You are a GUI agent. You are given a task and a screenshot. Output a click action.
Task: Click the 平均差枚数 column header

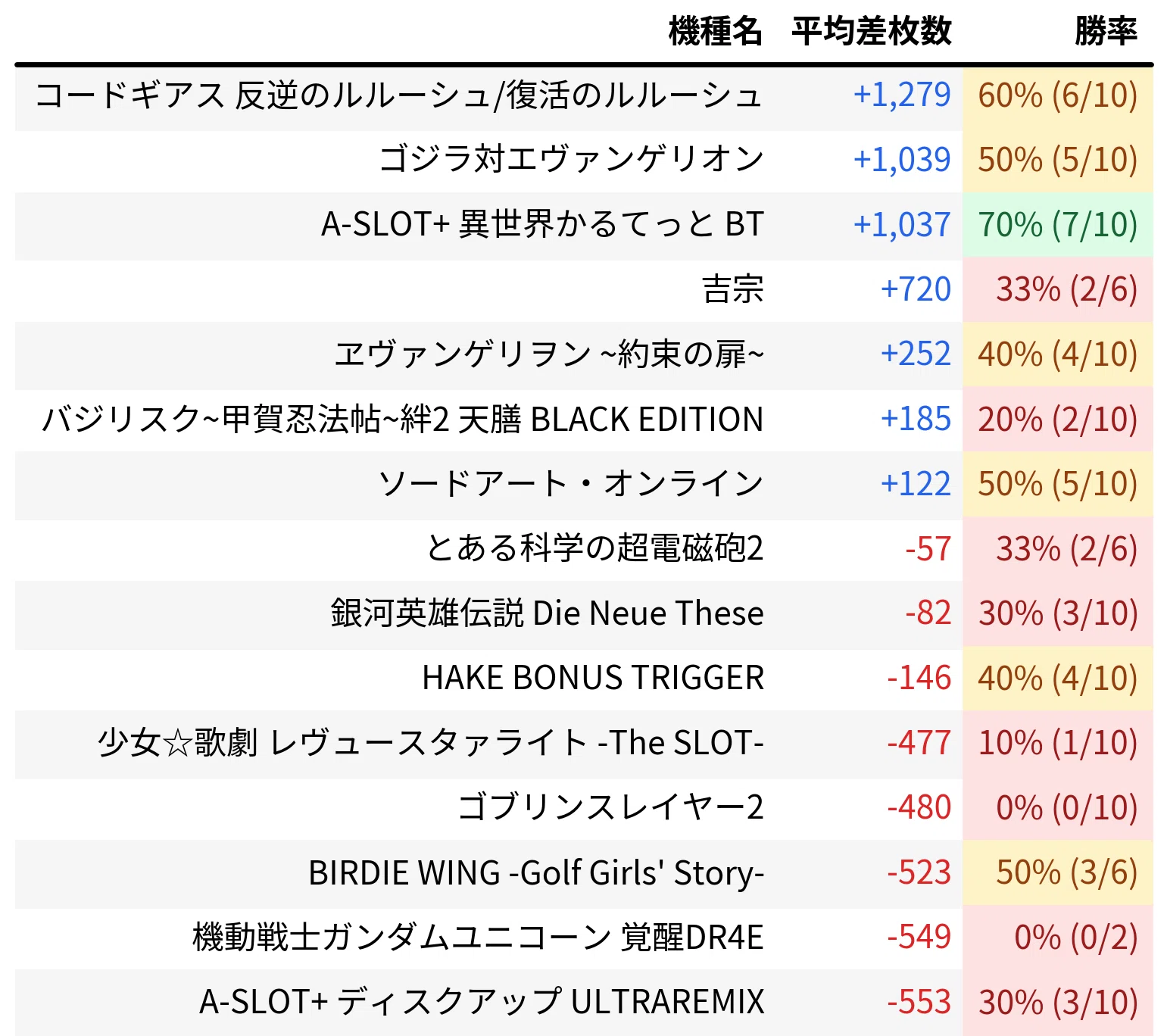(871, 32)
